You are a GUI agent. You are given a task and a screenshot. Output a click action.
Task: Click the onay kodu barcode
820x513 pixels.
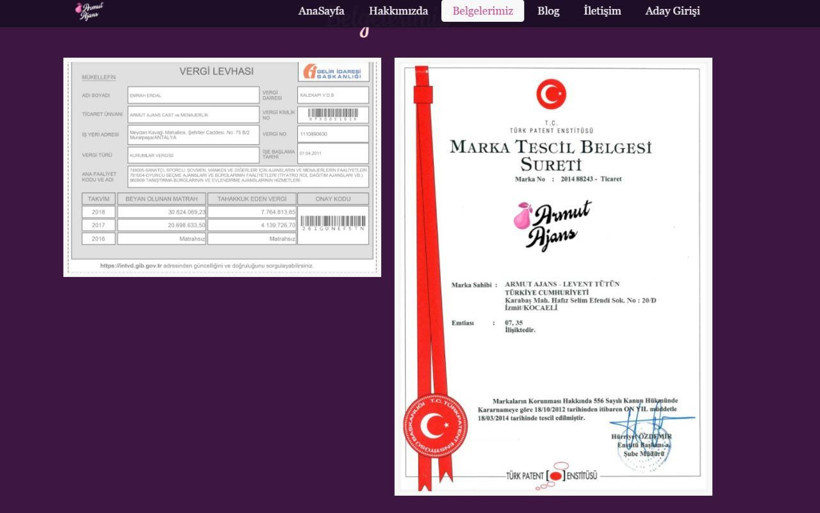333,223
